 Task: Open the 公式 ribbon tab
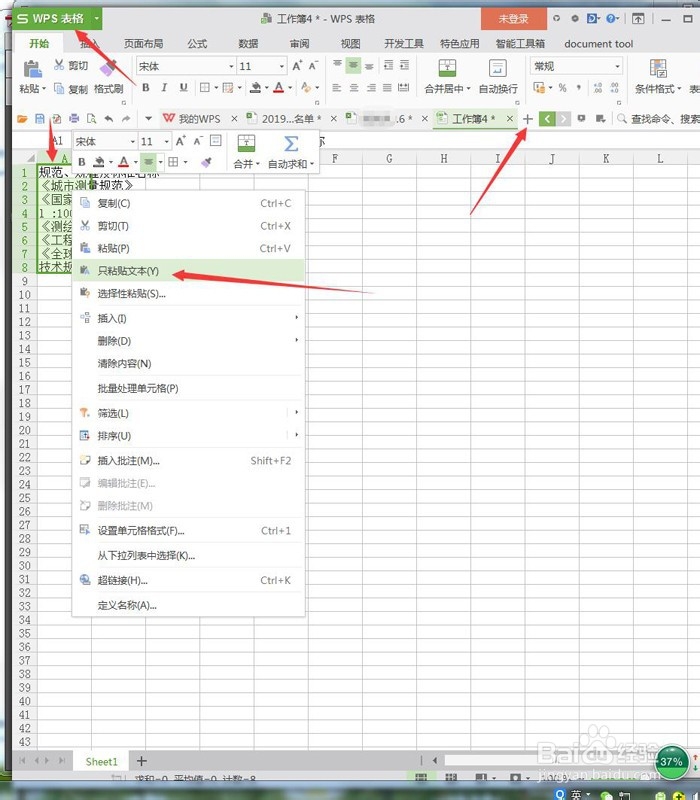click(197, 44)
